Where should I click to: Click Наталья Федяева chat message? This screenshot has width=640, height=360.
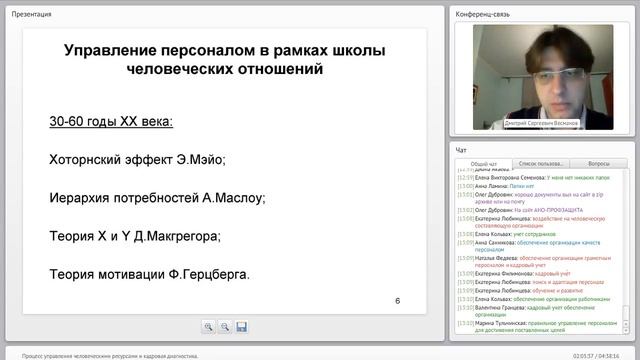[534, 262]
